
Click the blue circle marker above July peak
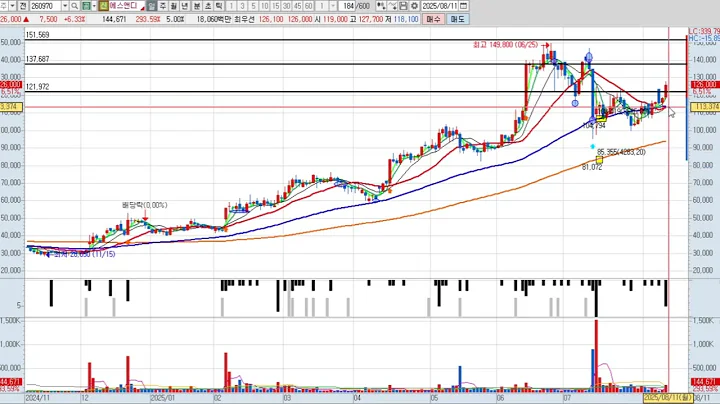click(x=589, y=58)
